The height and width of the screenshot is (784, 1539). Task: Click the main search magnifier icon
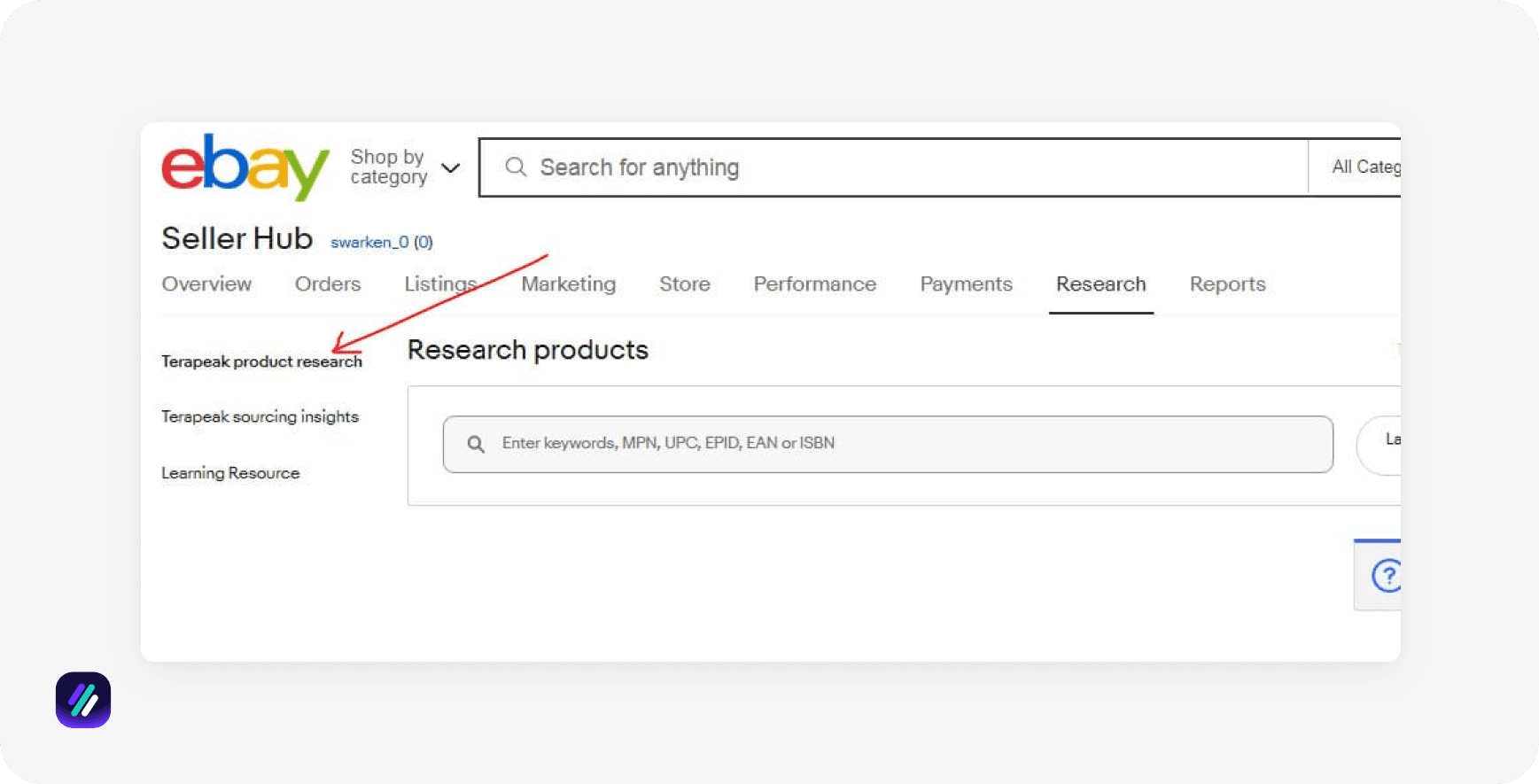[x=516, y=167]
